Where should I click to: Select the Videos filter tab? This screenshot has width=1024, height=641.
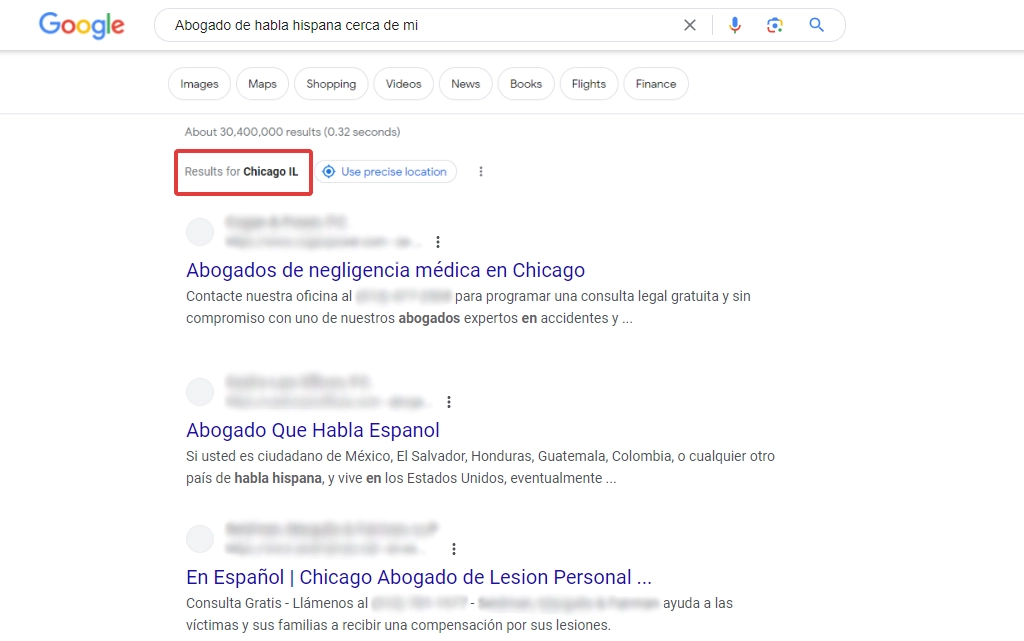[x=404, y=84]
